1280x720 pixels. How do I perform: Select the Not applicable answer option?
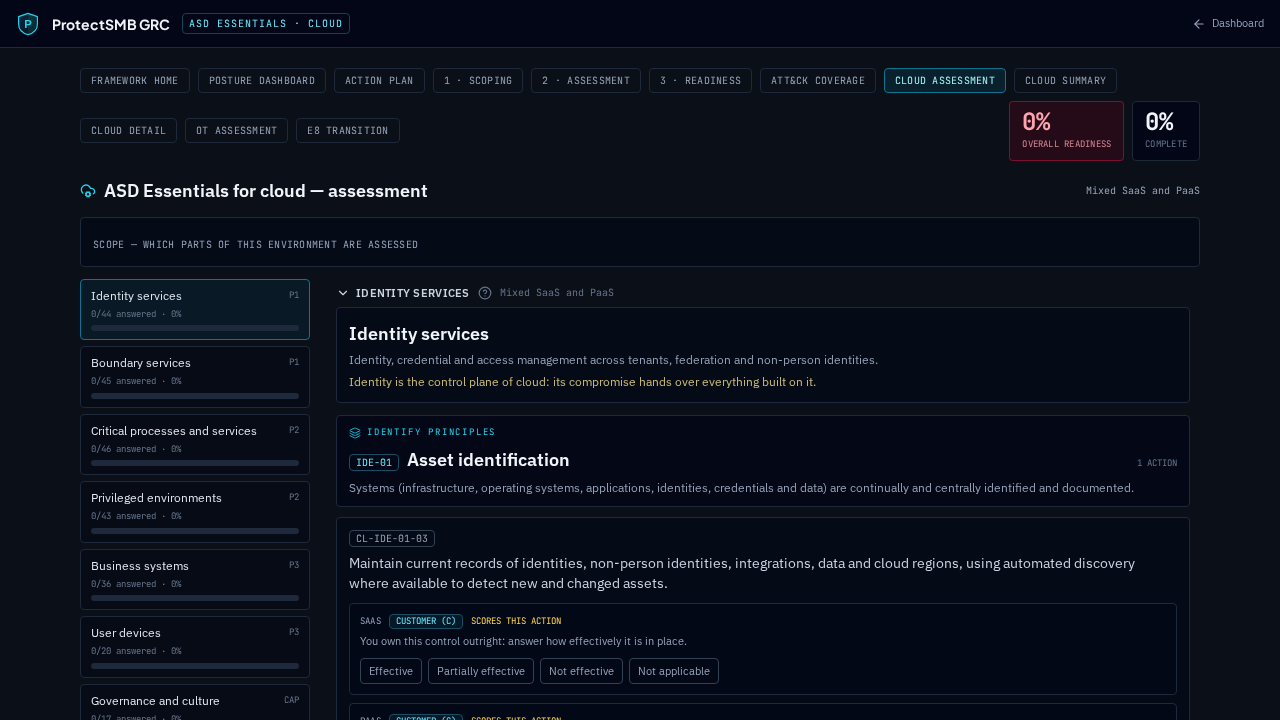674,671
